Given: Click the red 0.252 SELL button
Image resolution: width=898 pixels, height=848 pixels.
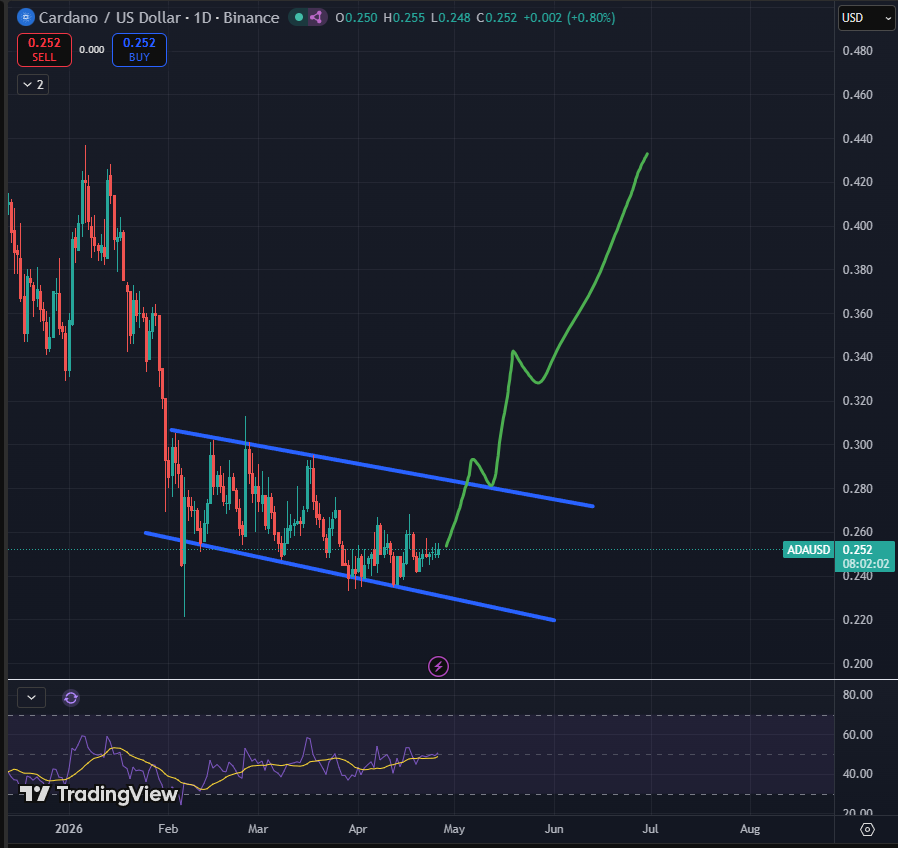Looking at the screenshot, I should pos(44,50).
